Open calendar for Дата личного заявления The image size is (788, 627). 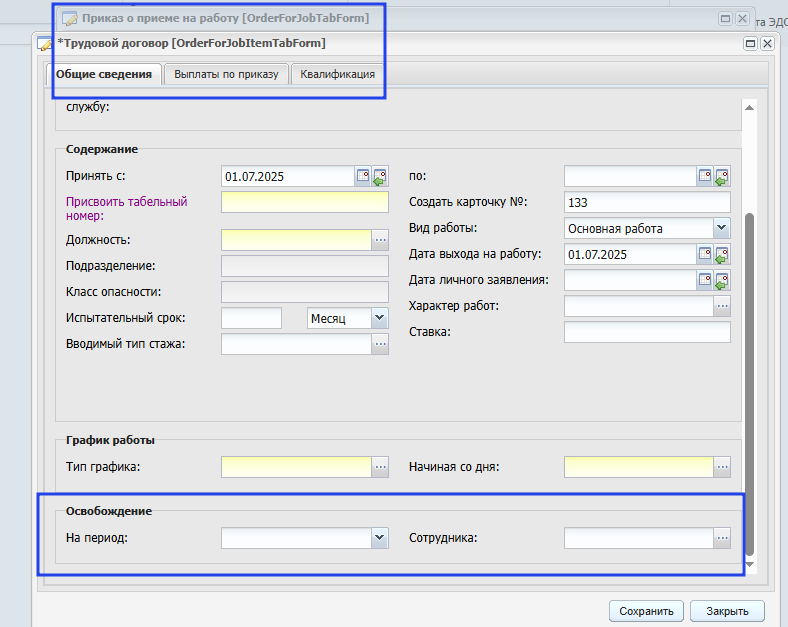pyautogui.click(x=705, y=280)
